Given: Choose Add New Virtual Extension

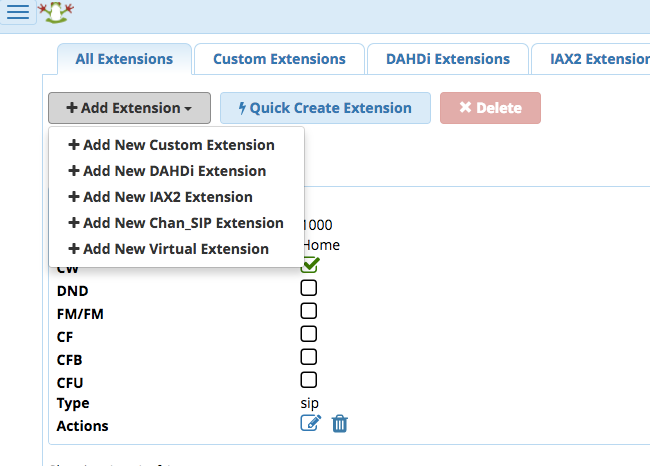Looking at the screenshot, I should [x=168, y=249].
